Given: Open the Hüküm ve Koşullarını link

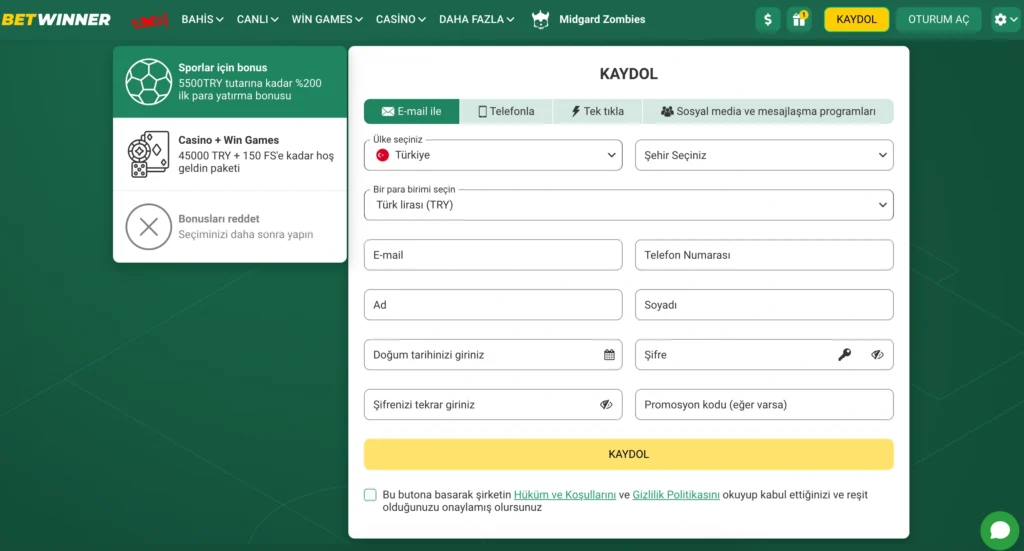Looking at the screenshot, I should [x=564, y=495].
